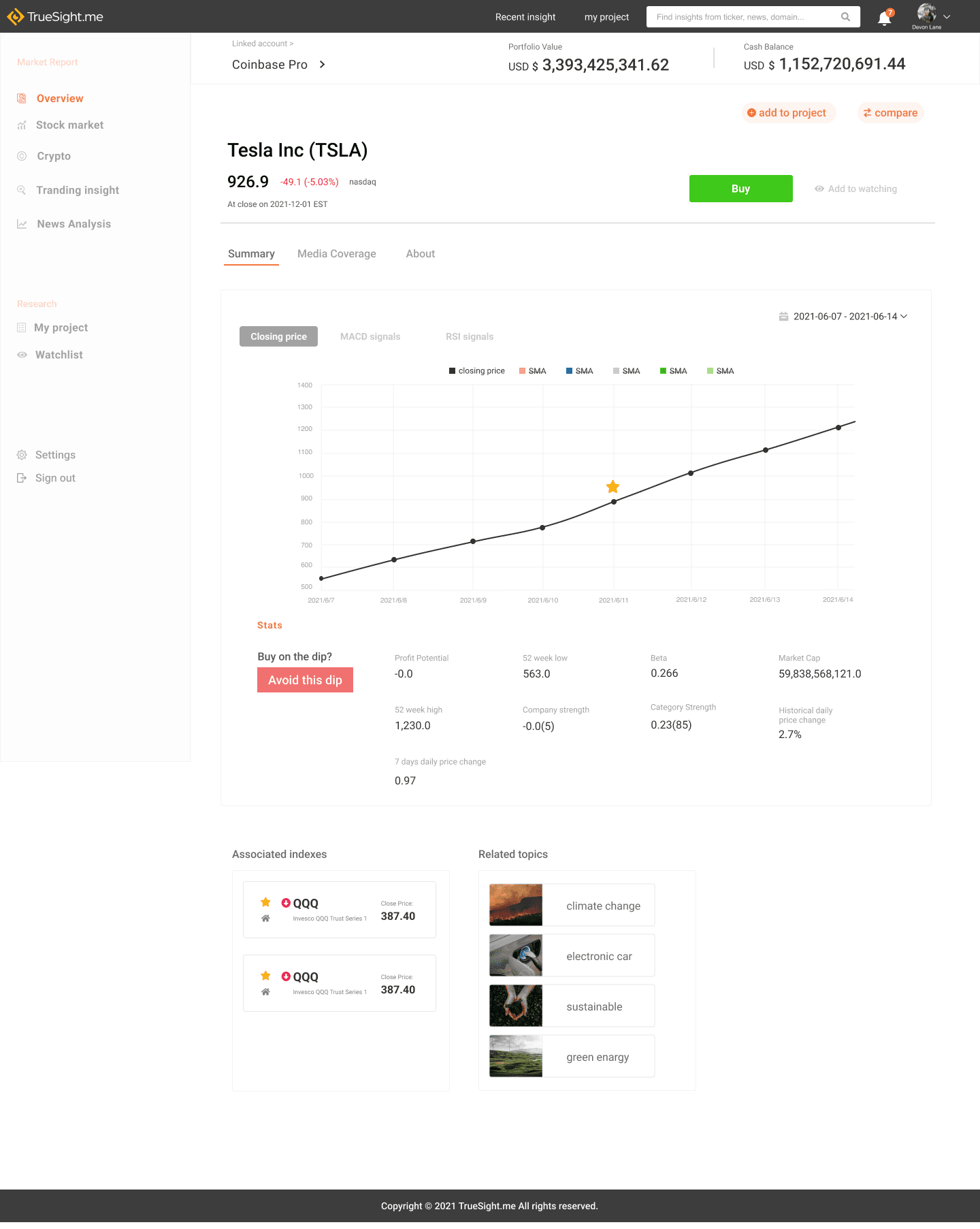Image resolution: width=980 pixels, height=1229 pixels.
Task: Open the green enargy topic card
Action: pos(572,1056)
